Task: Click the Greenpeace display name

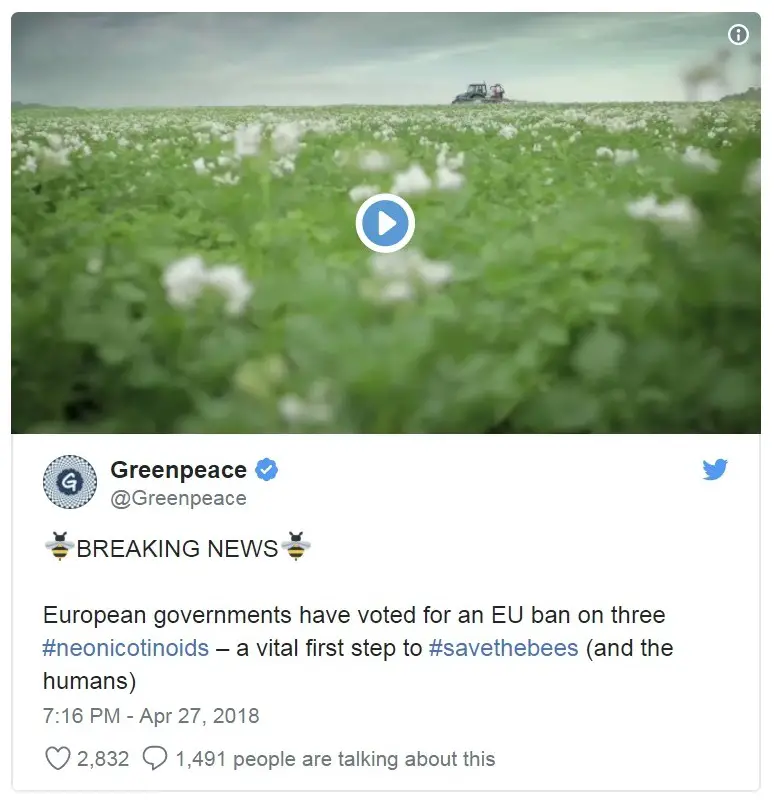Action: [x=179, y=470]
